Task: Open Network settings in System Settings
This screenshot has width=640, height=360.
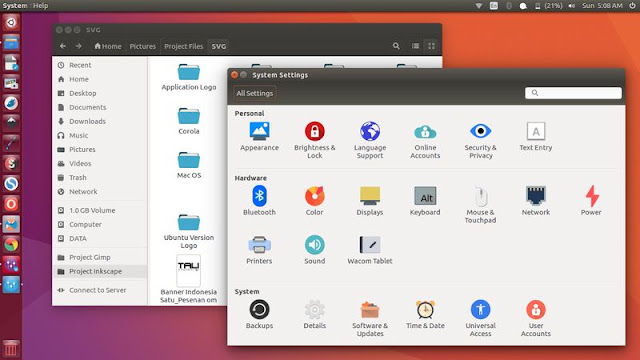Action: [x=536, y=200]
